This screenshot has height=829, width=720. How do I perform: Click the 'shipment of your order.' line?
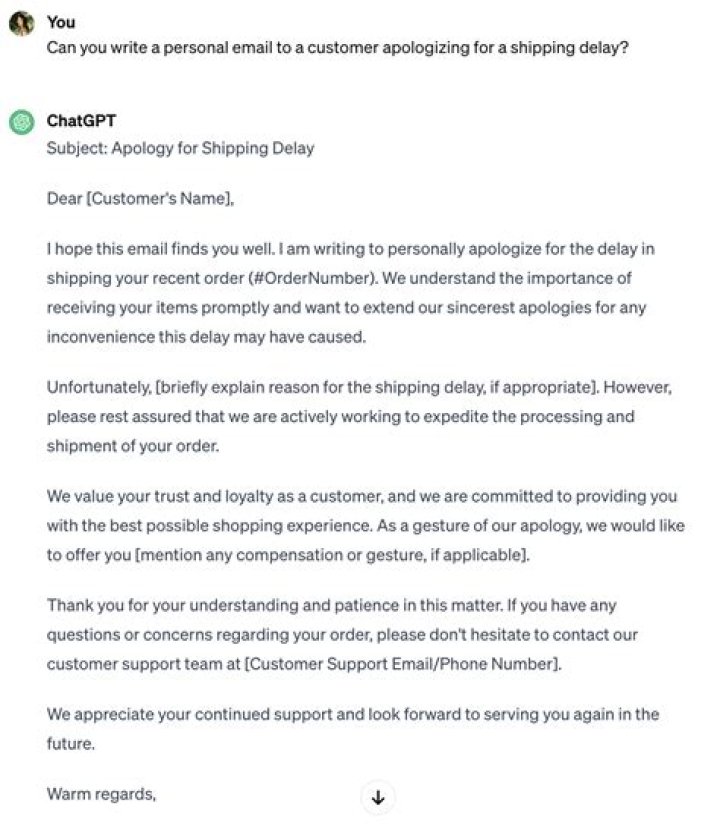(x=133, y=446)
